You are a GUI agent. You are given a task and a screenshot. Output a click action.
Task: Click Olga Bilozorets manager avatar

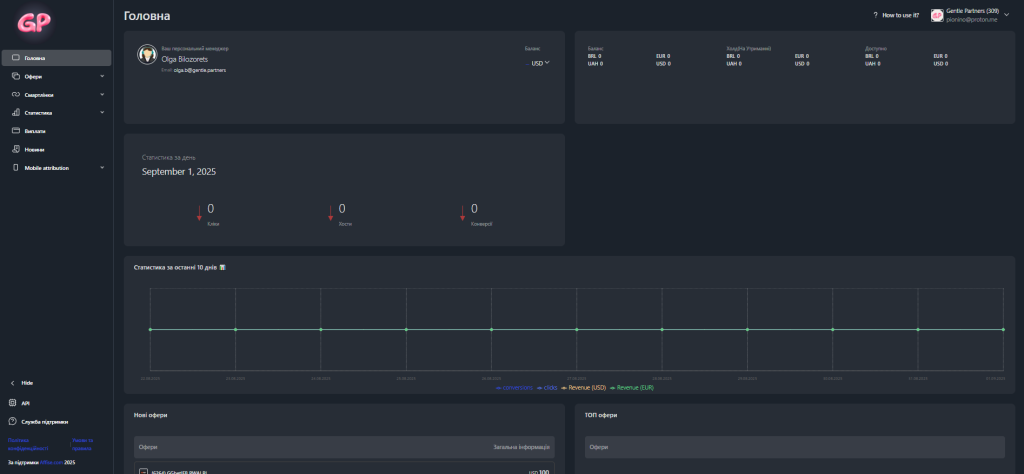(147, 56)
